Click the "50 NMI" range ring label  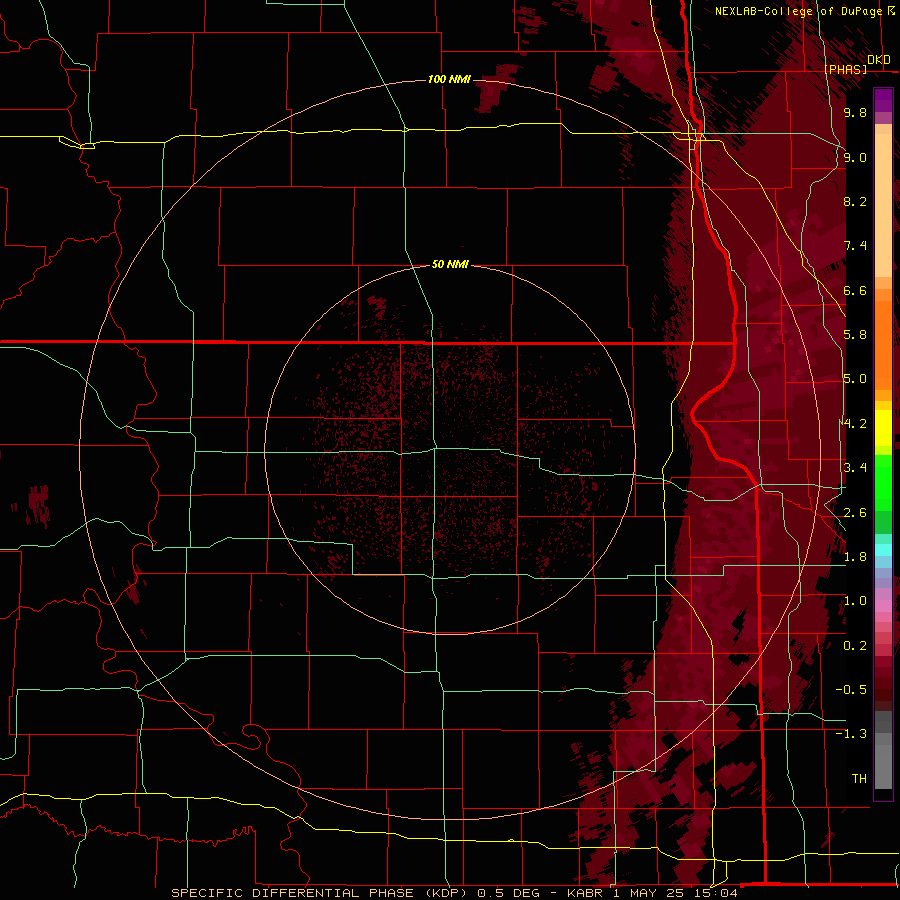pyautogui.click(x=450, y=265)
